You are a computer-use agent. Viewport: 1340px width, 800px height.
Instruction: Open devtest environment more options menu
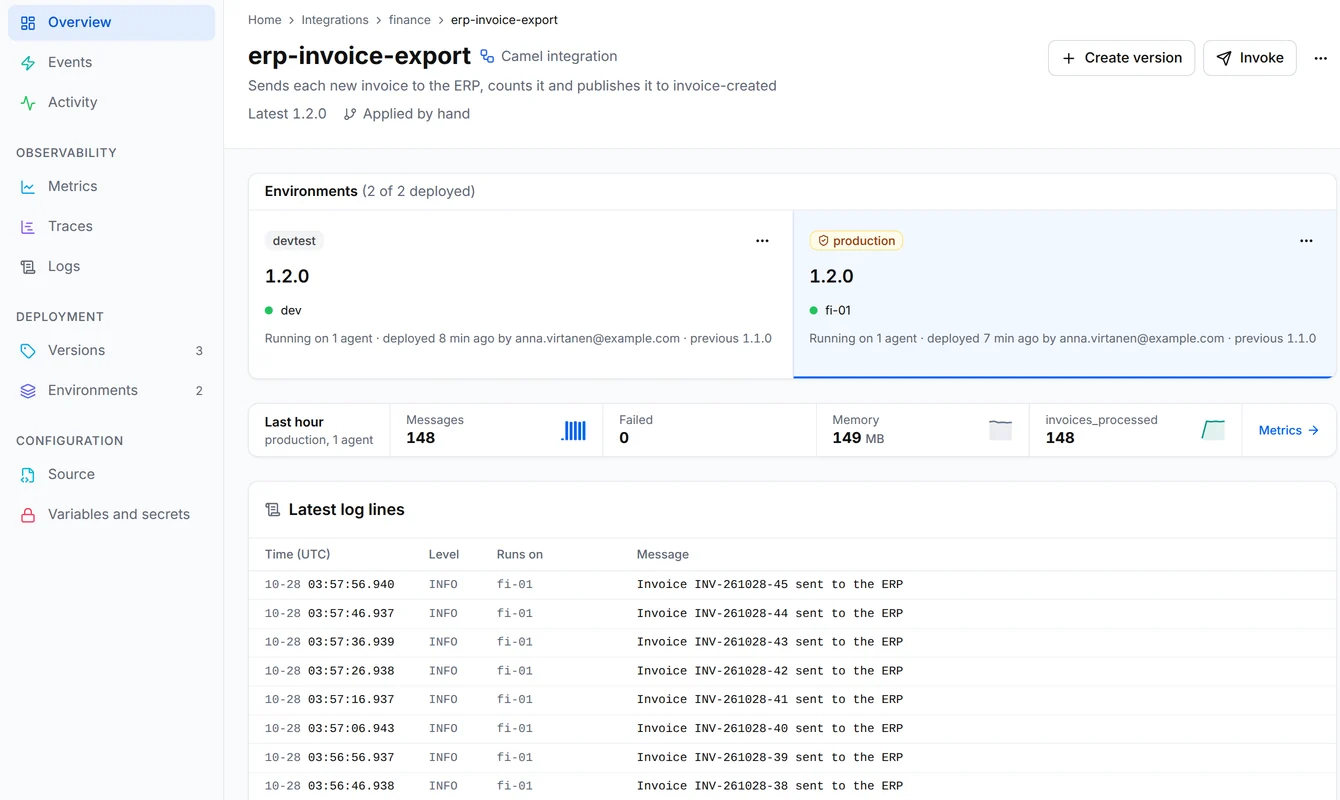762,241
